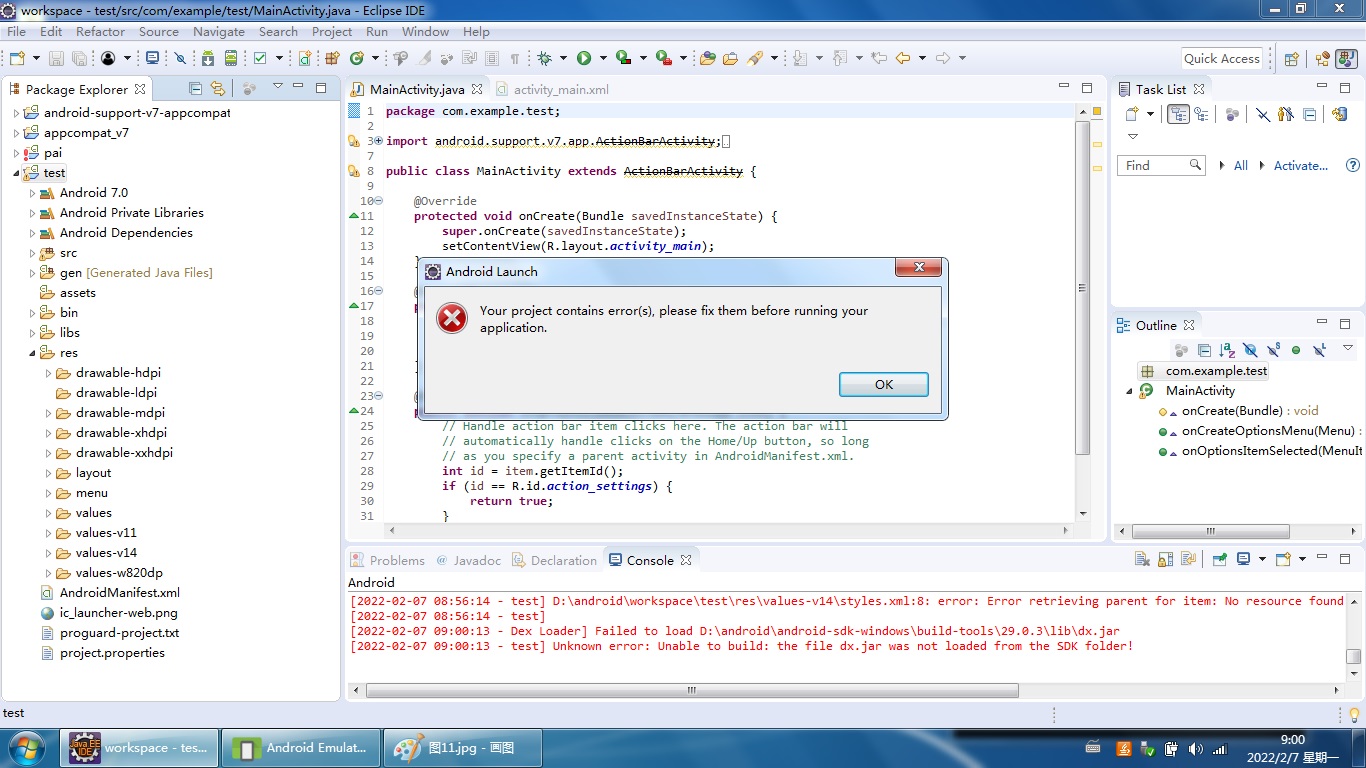
Task: Save the current file with the disk icon
Action: (56, 57)
